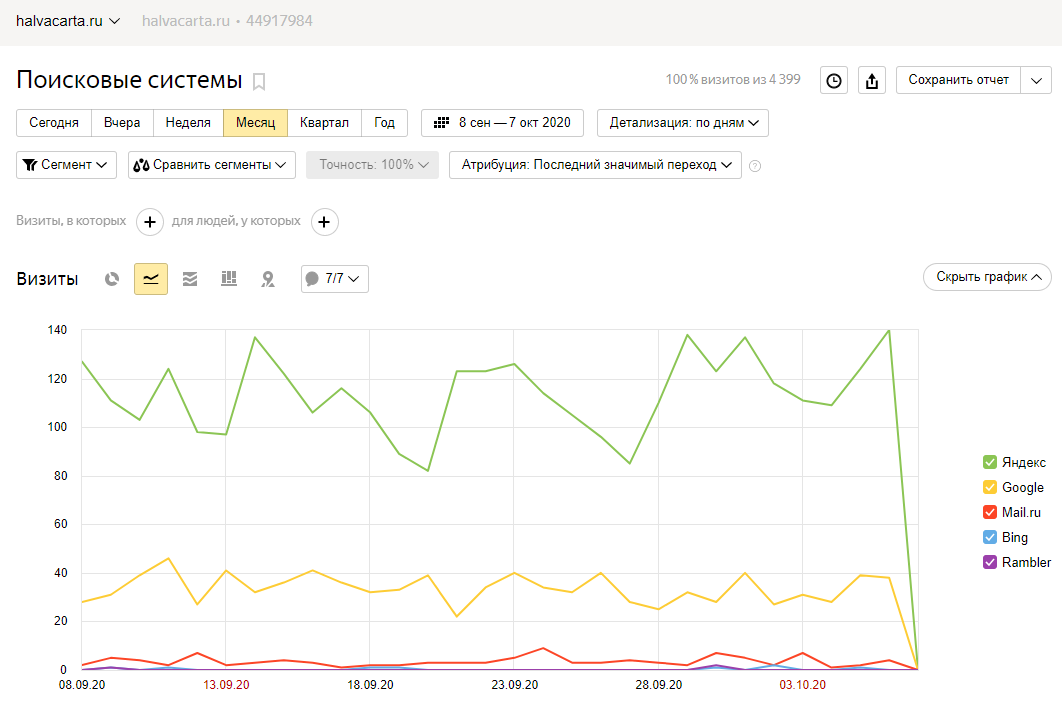Open the Сегмент dropdown
The width and height of the screenshot is (1062, 704).
pos(66,165)
